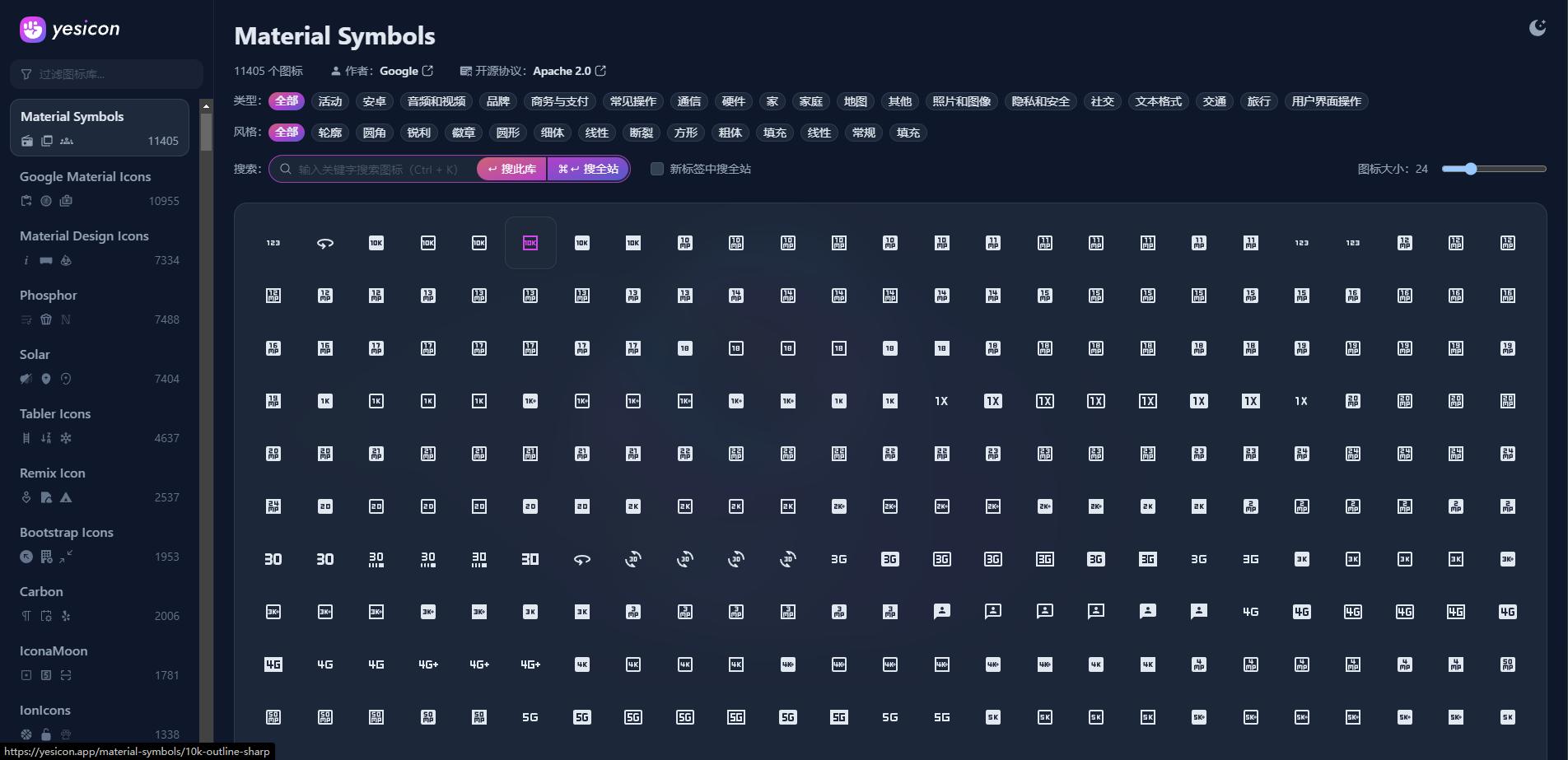
Task: Click the icon size slider handle
Action: click(1471, 169)
